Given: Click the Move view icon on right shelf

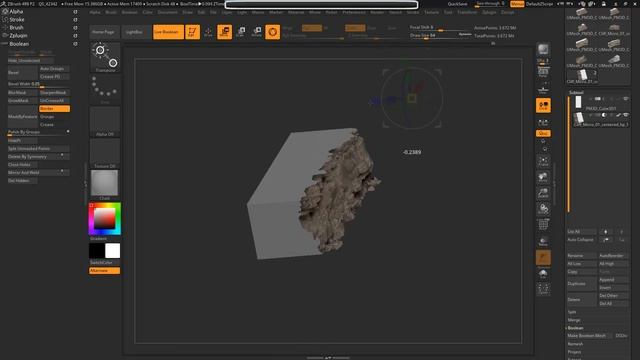Looking at the screenshot, I should click(x=543, y=177).
